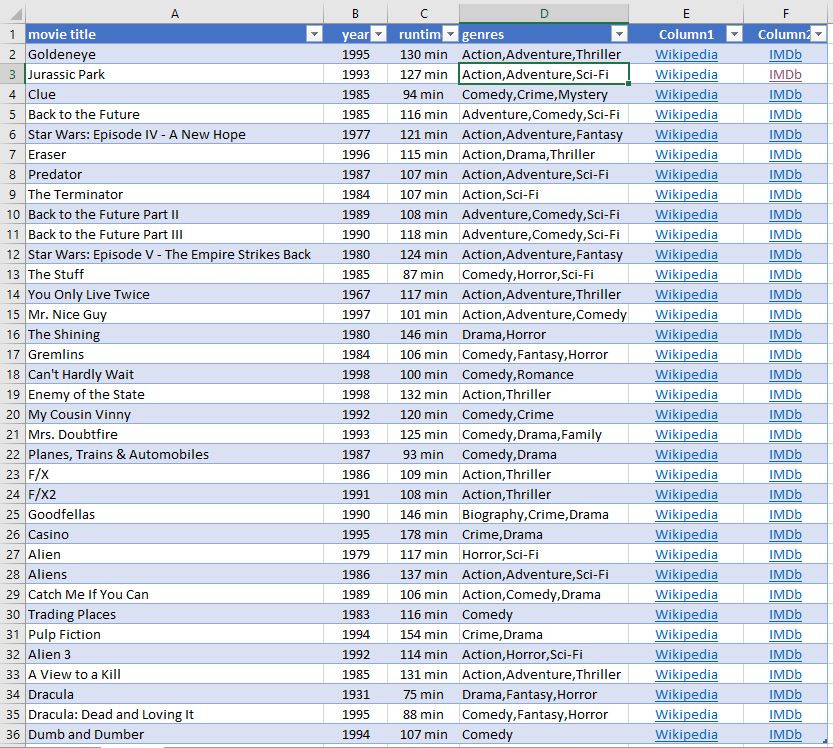Open Wikipedia link for Clue
The width and height of the screenshot is (833, 748).
[x=686, y=95]
